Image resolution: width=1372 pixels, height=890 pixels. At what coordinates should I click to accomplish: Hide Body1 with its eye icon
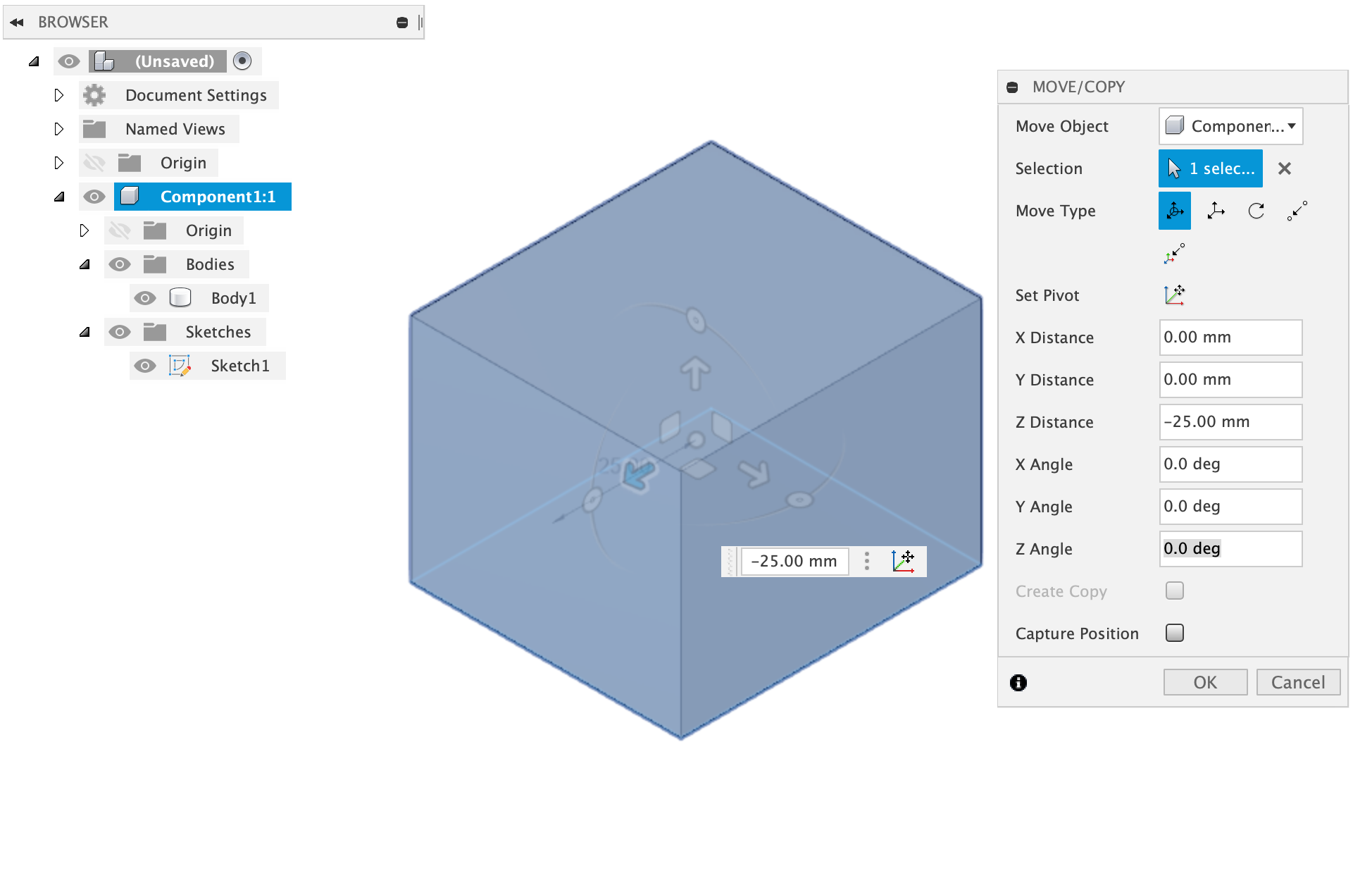pos(145,298)
